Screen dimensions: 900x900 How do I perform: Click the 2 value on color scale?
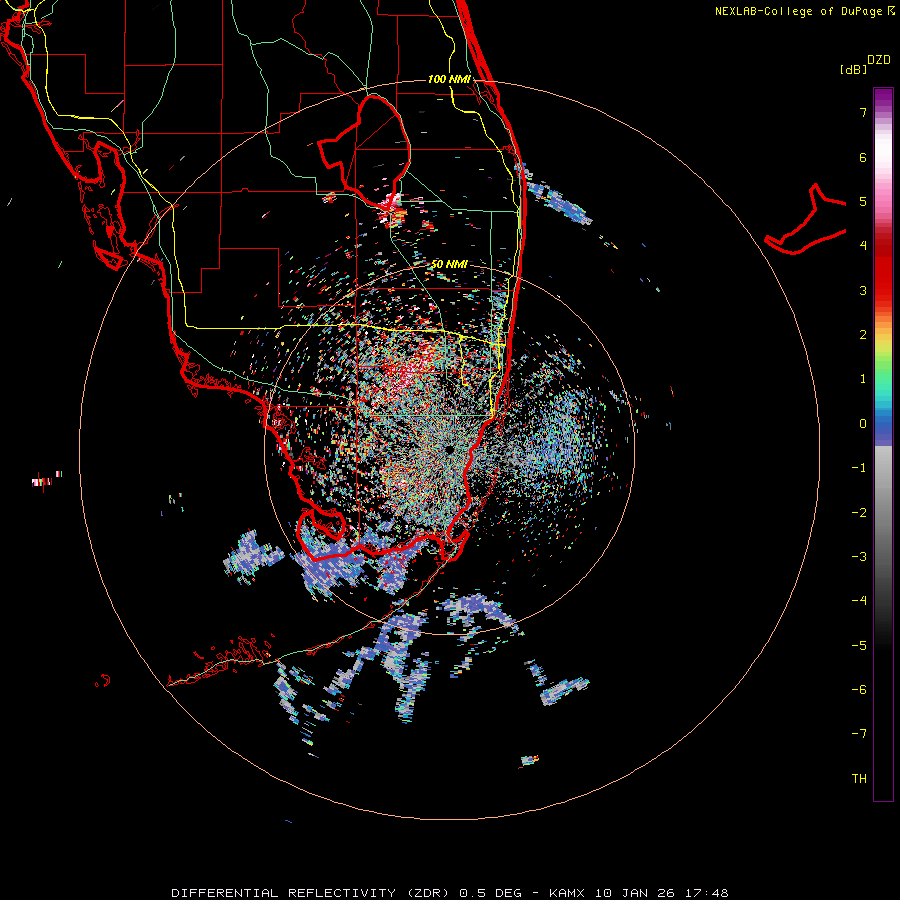pyautogui.click(x=863, y=335)
